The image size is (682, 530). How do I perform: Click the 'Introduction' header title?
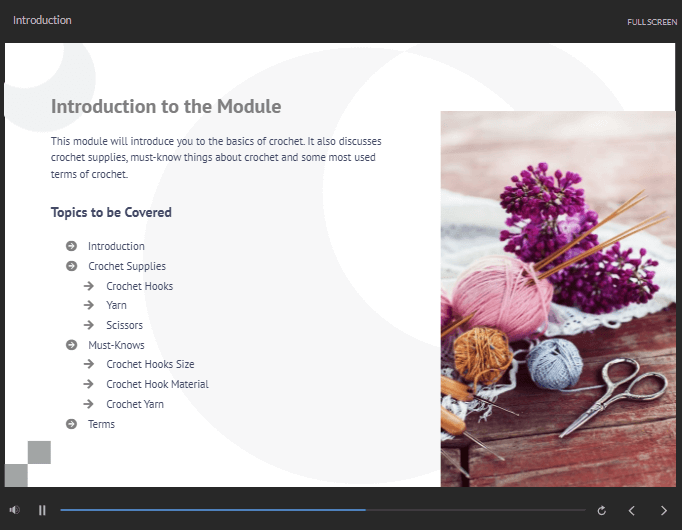(x=42, y=20)
